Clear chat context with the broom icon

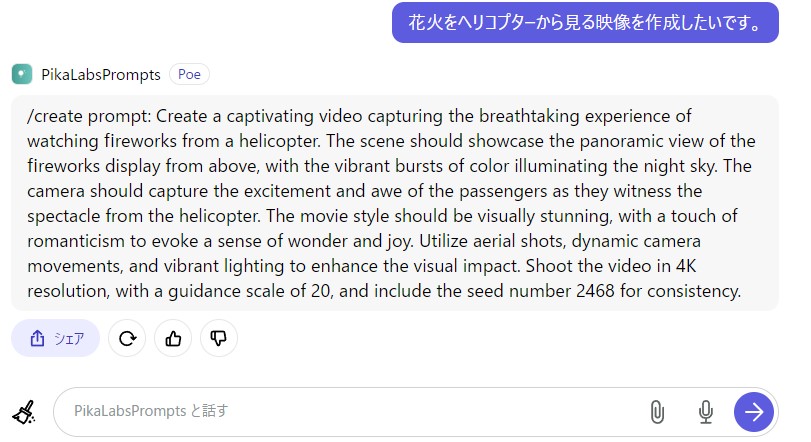click(24, 411)
